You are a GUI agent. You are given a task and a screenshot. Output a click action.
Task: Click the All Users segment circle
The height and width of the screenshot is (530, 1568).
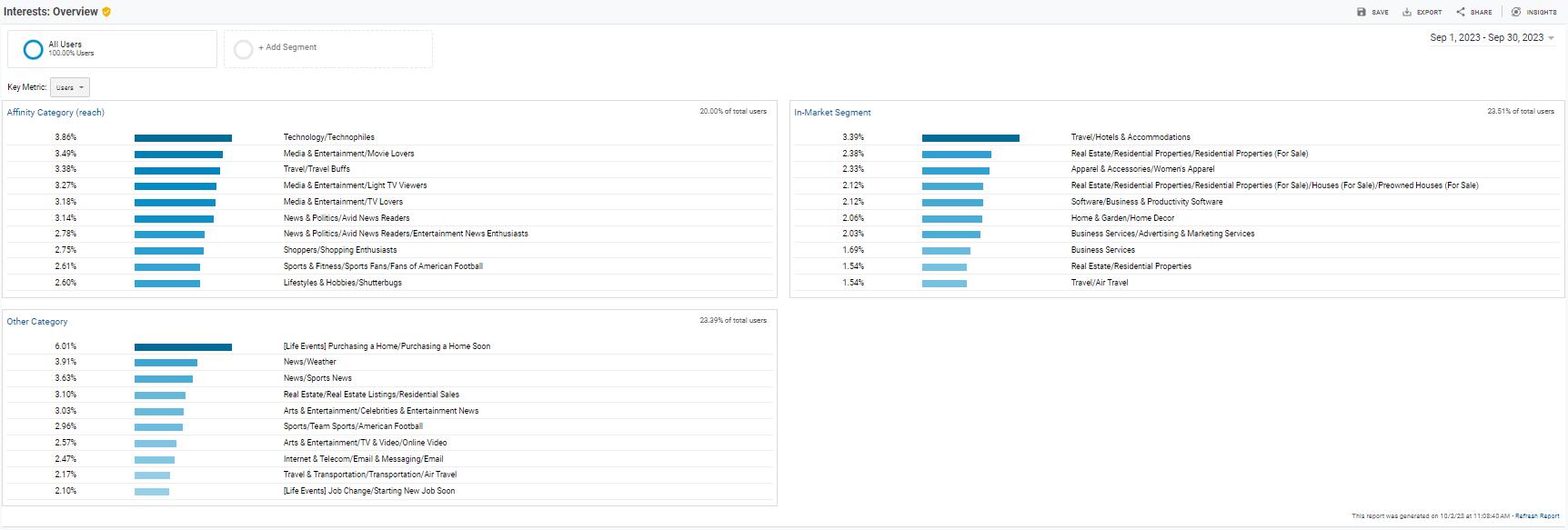(x=34, y=49)
